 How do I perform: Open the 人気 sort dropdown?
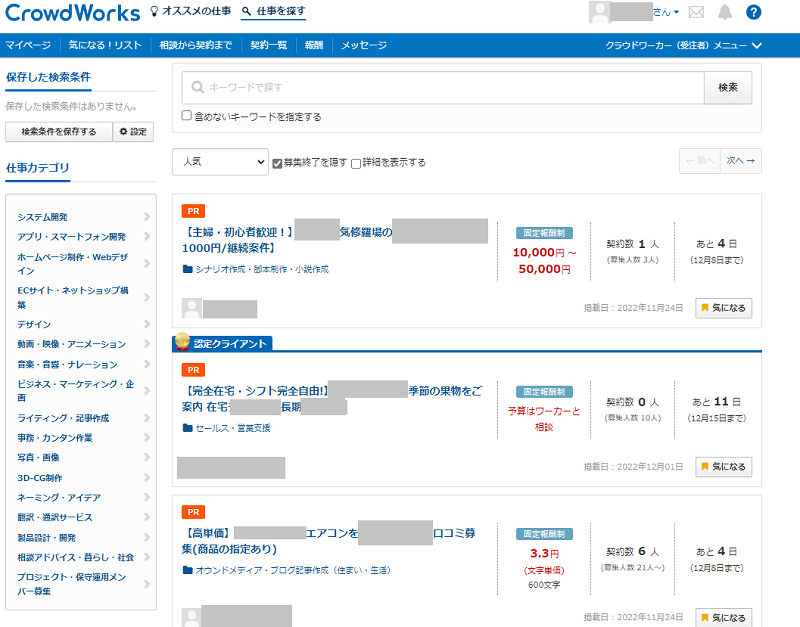click(220, 162)
